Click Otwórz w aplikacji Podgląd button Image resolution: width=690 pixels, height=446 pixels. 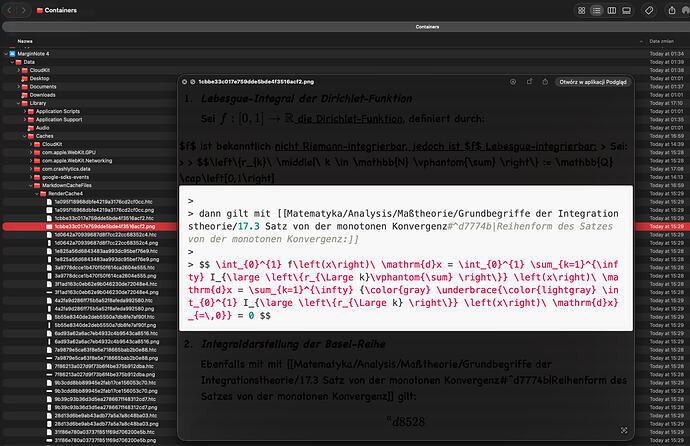pyautogui.click(x=593, y=82)
